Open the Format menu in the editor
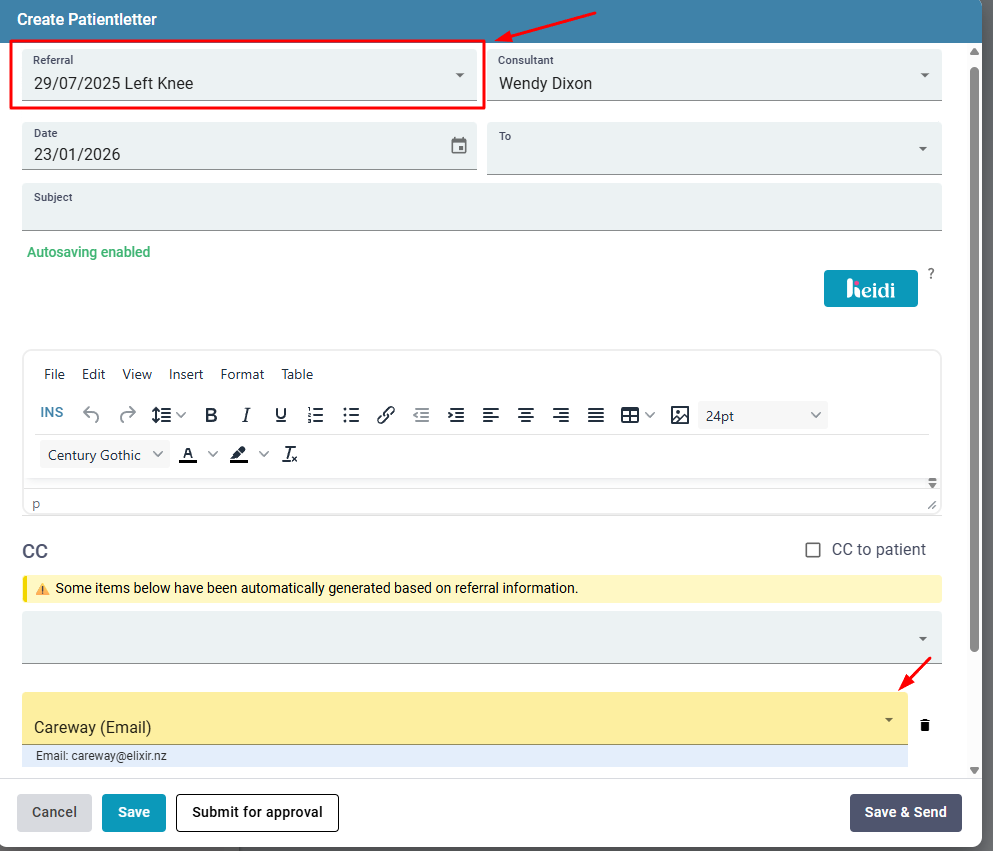Screen dimensions: 993x851 242,374
